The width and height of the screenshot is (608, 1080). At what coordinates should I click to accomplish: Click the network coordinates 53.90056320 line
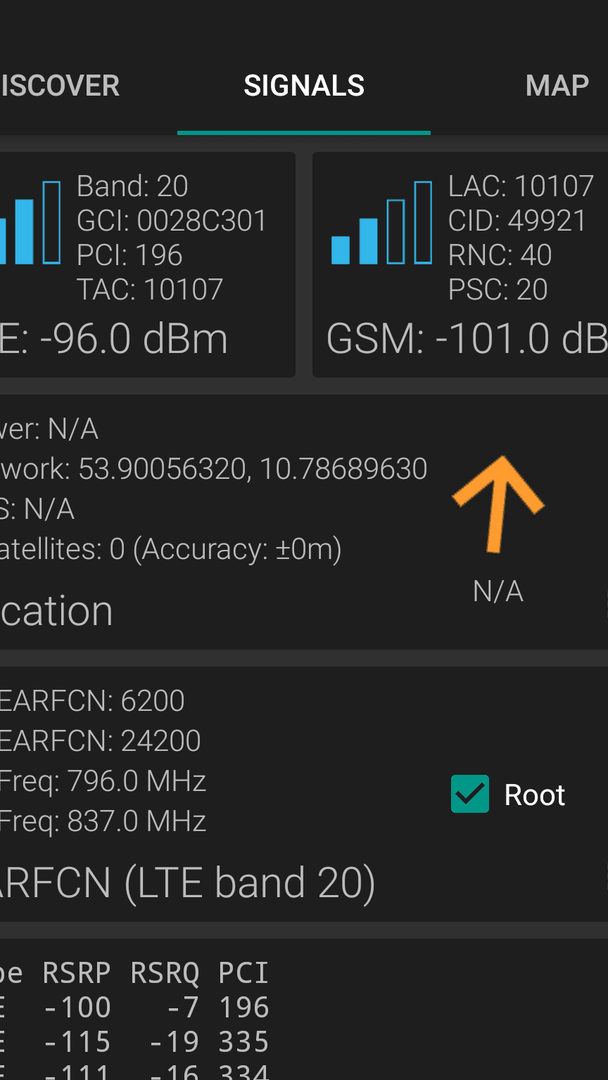pyautogui.click(x=213, y=469)
